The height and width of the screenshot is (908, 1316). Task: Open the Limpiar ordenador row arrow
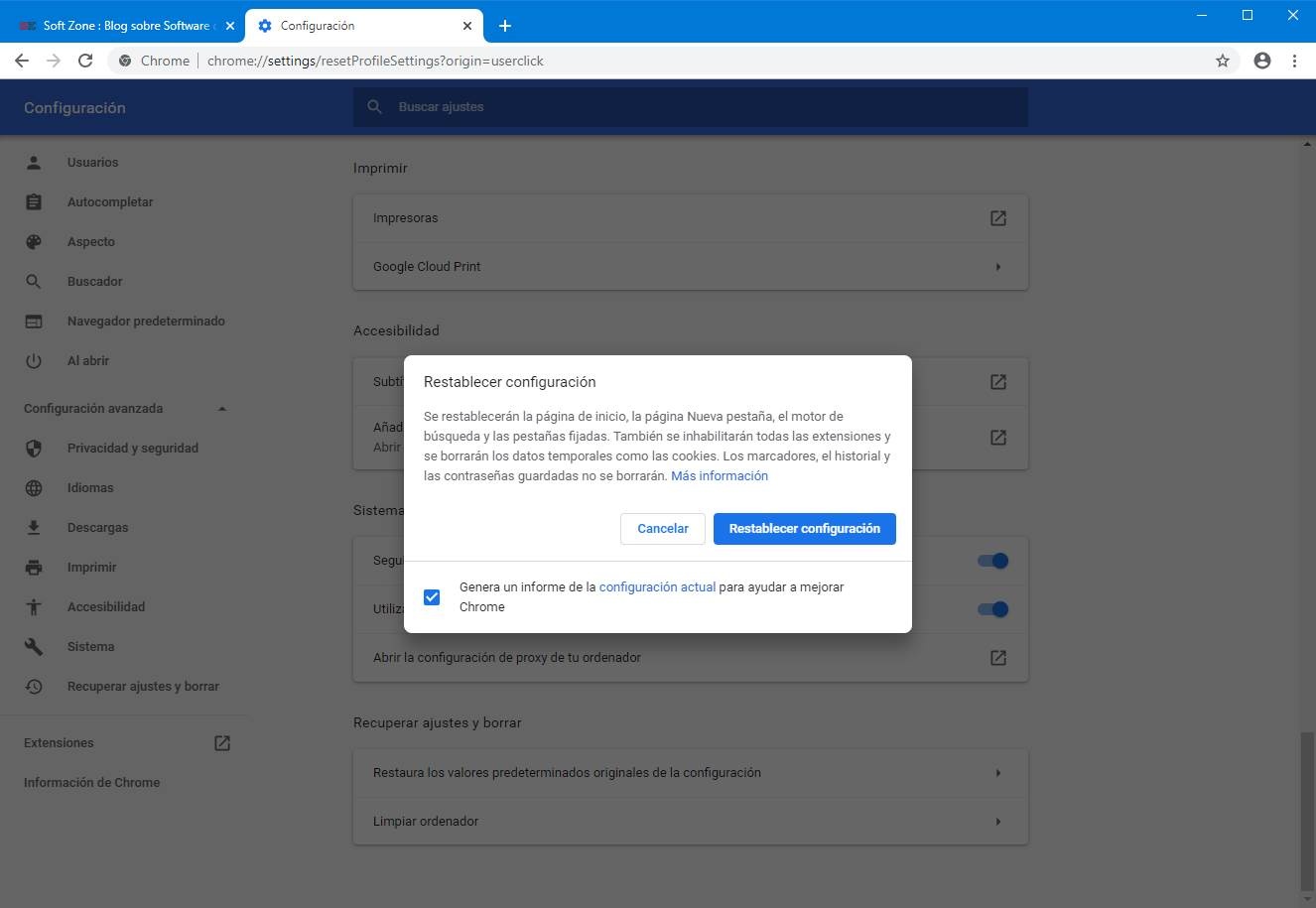click(x=998, y=821)
